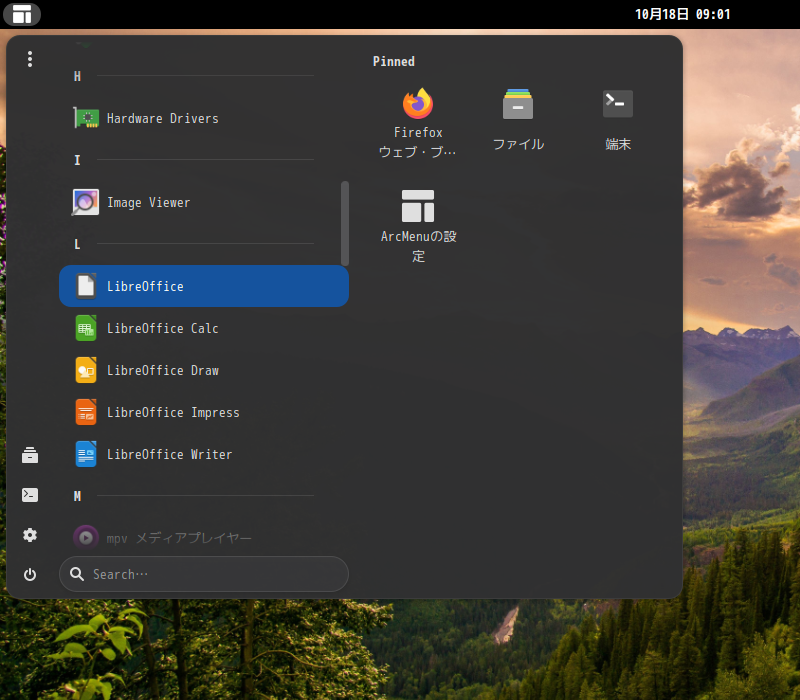Open the three-dot menu above the sidebar
The height and width of the screenshot is (700, 800).
[30, 59]
